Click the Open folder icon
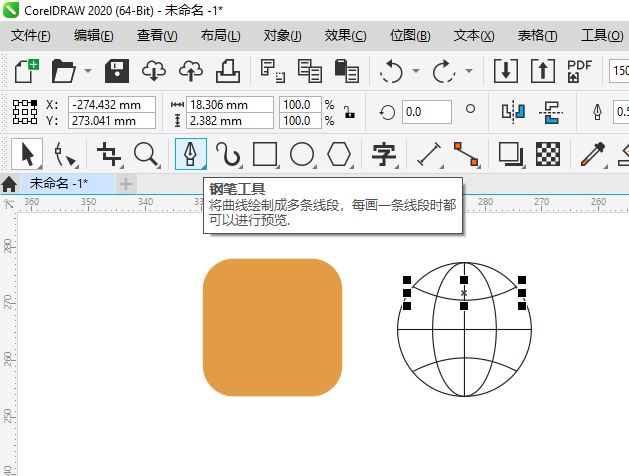 [63, 71]
